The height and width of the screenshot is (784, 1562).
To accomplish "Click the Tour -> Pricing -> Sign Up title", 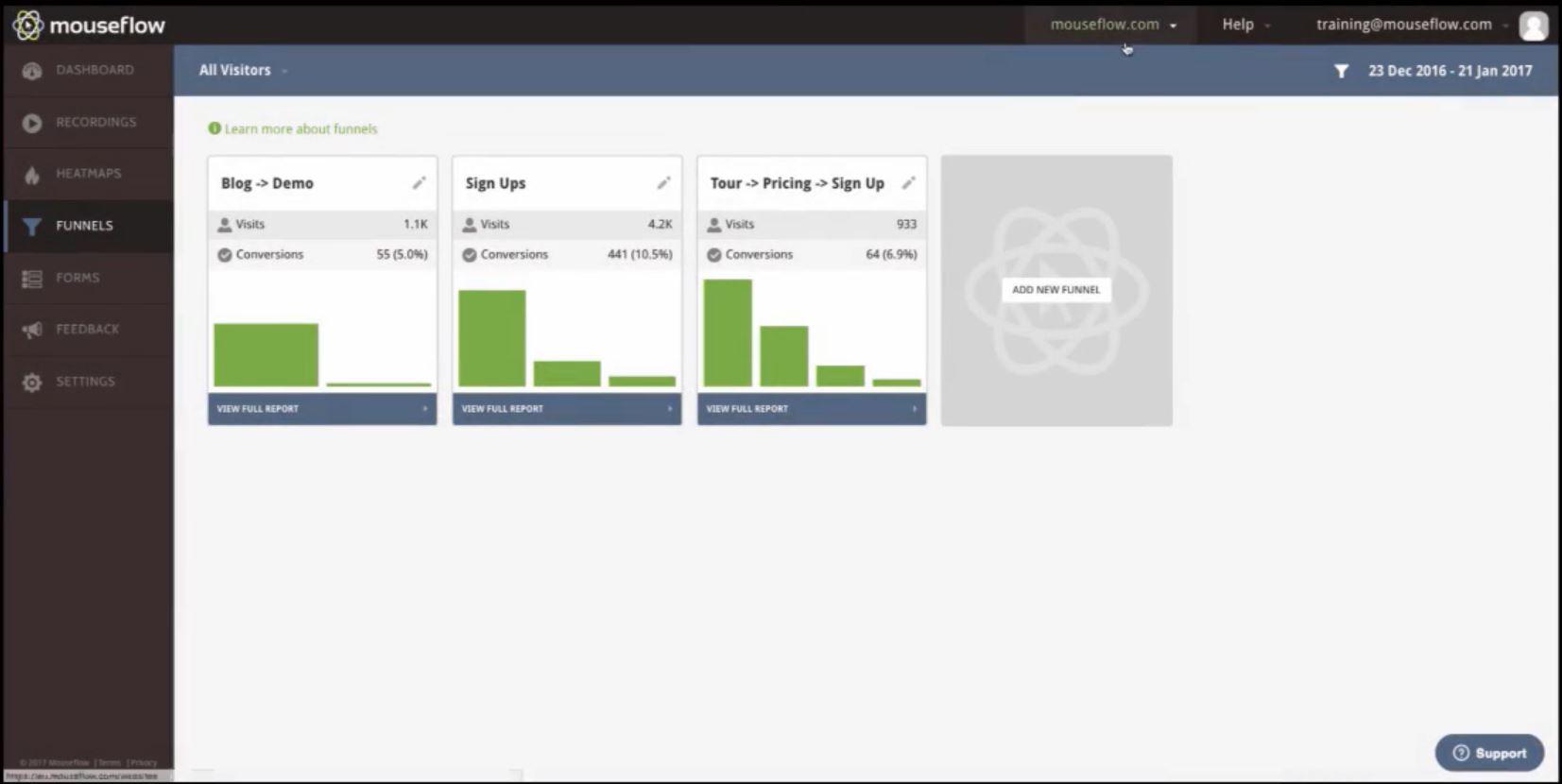I will coord(798,183).
